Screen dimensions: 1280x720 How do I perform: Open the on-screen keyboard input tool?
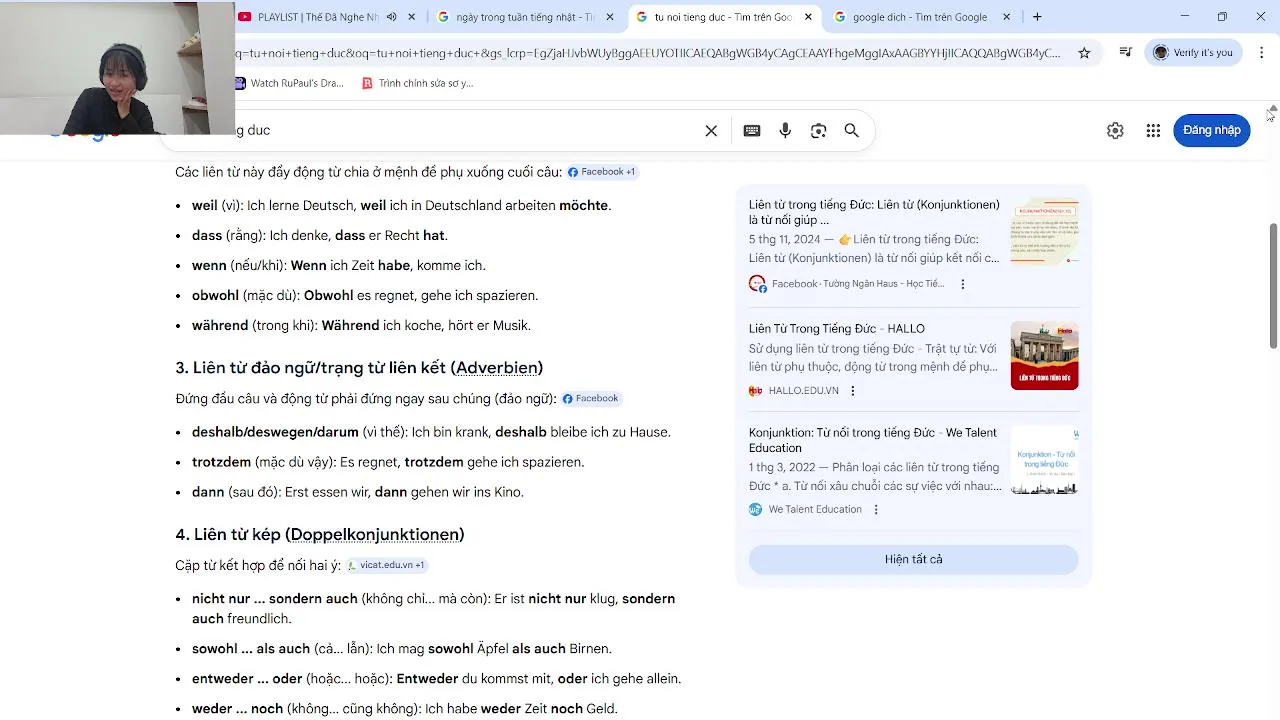pos(752,131)
